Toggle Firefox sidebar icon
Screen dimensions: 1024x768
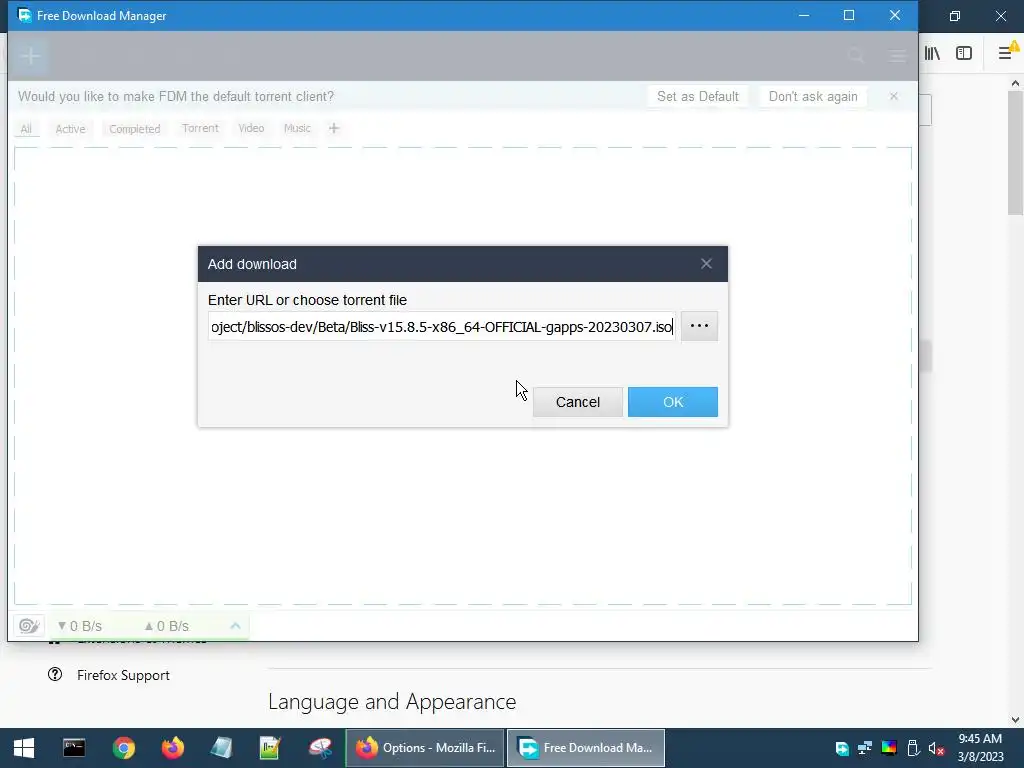(x=964, y=53)
